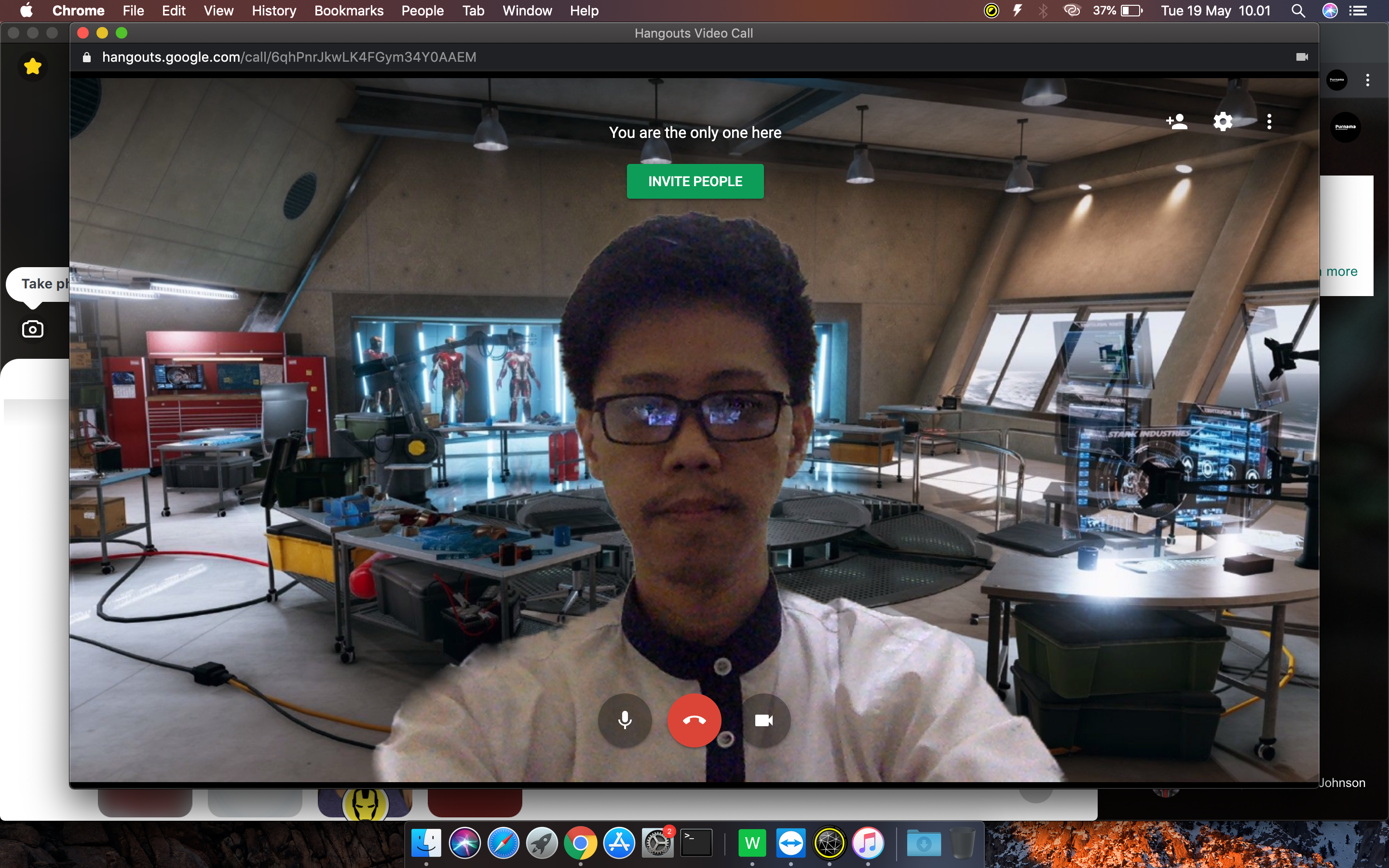1389x868 pixels.
Task: Open the Apple menu
Action: (27, 10)
